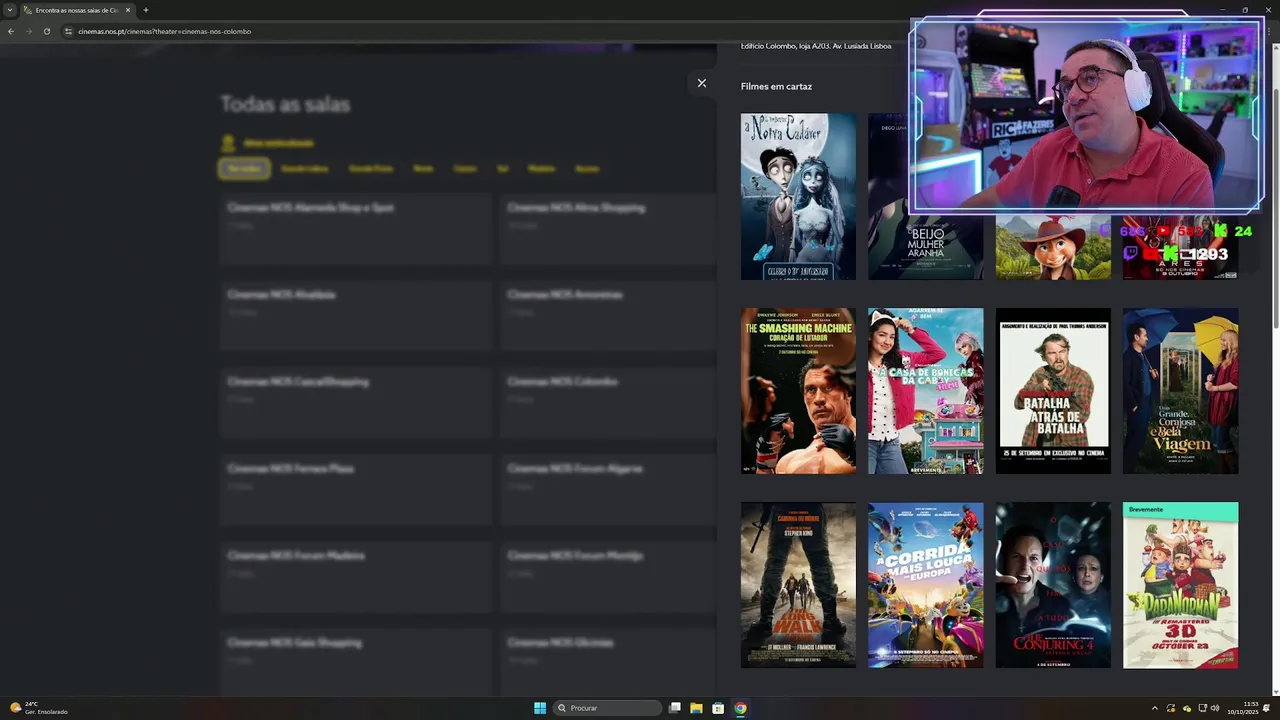Close the Encontra as nossas salas tab
The width and height of the screenshot is (1280, 720).
128,10
